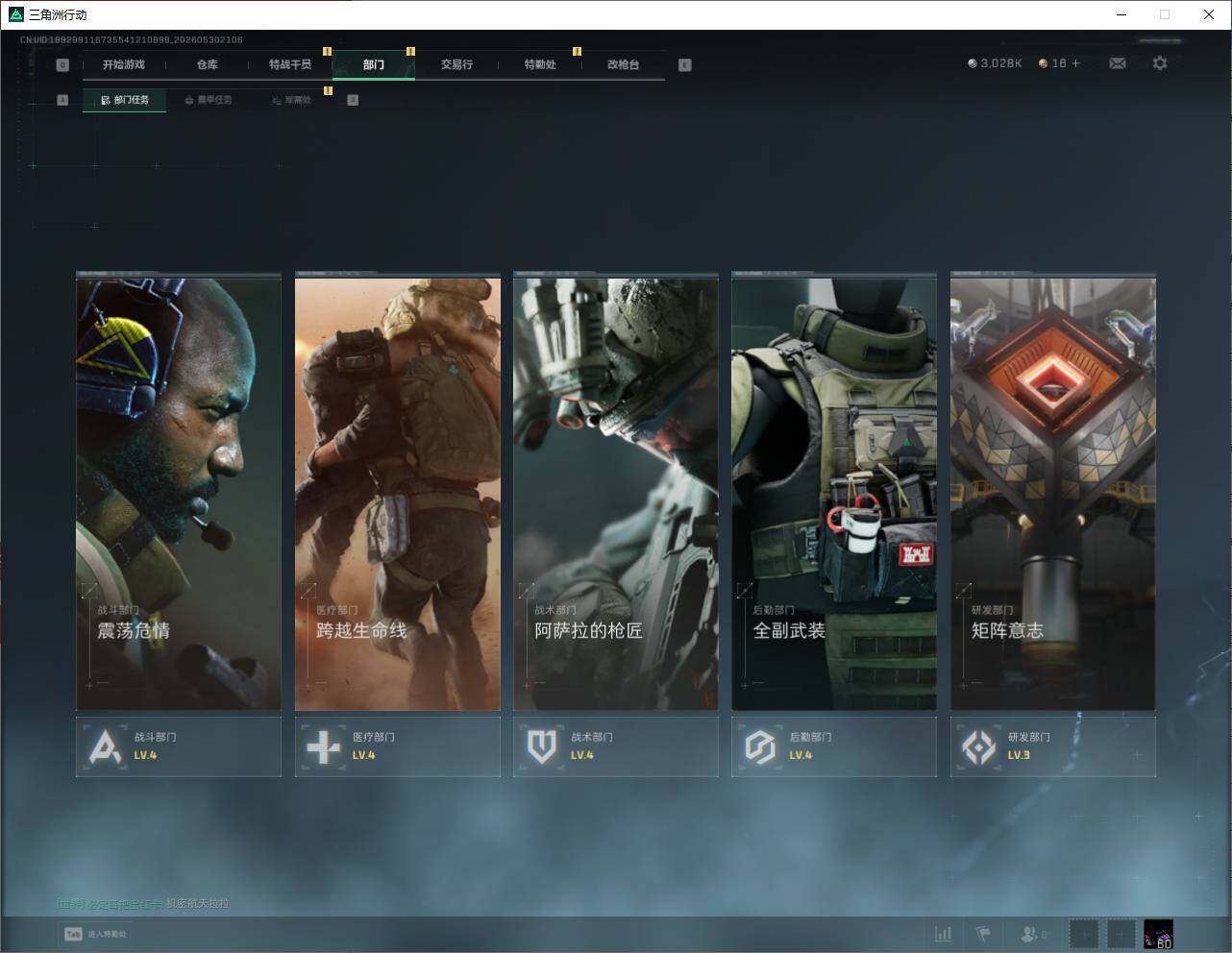1232x953 pixels.
Task: Click the next sub-tab key icon after 军需处
Action: [x=353, y=100]
